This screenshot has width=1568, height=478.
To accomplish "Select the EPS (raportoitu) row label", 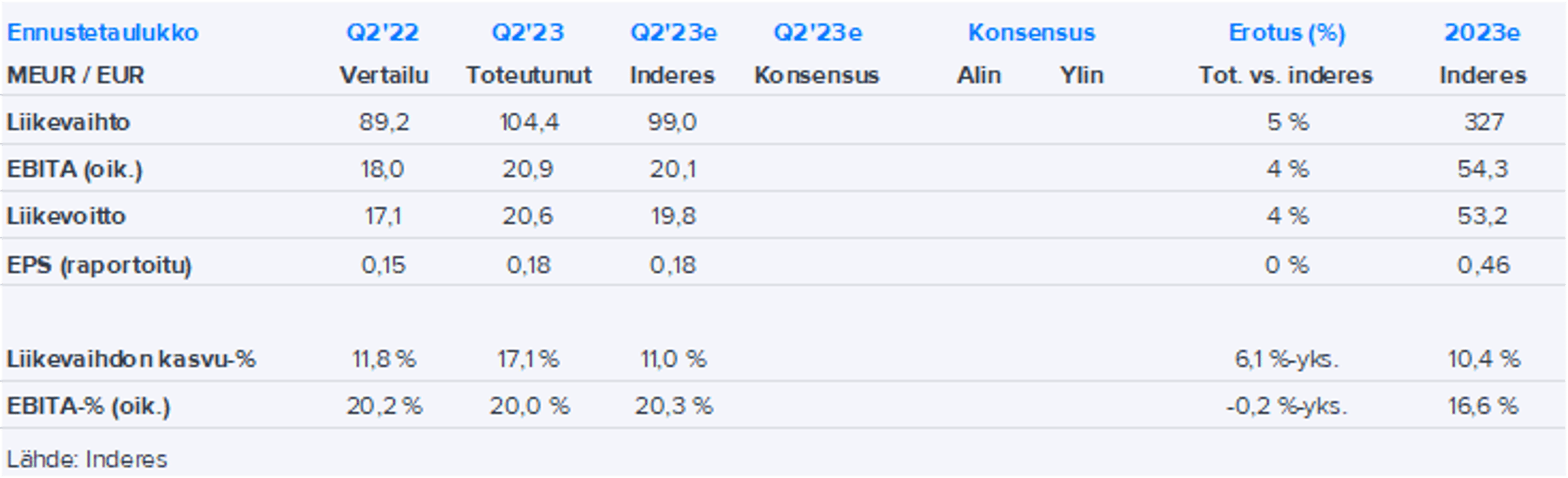I will (x=99, y=265).
